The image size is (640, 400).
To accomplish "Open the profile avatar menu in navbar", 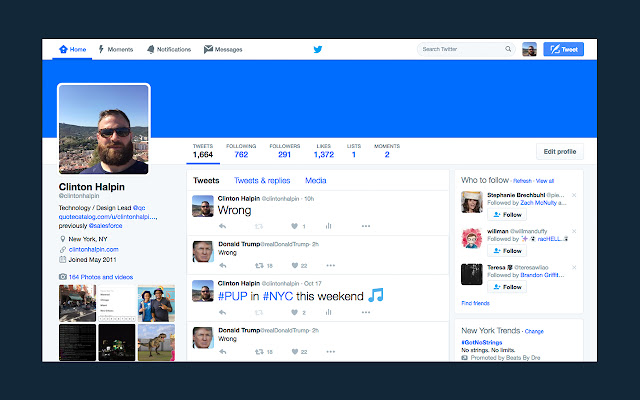I will coord(529,49).
